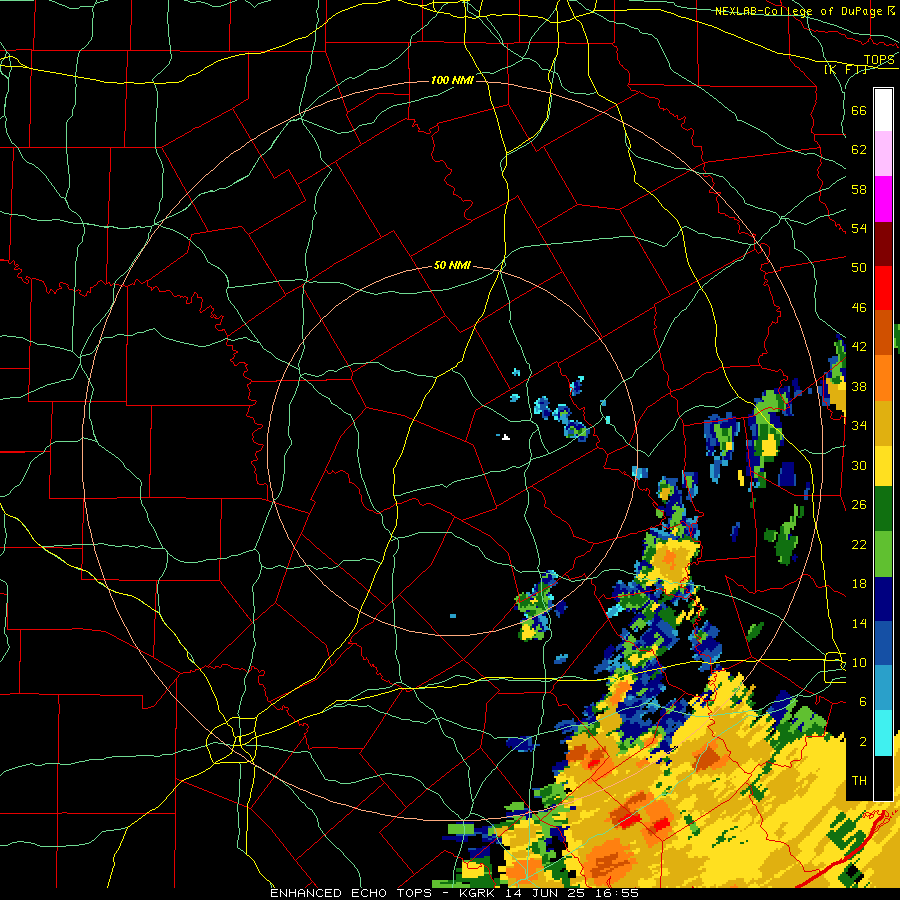Viewport: 900px width, 900px height.
Task: Click the '16:55' timestamp
Action: [616, 893]
